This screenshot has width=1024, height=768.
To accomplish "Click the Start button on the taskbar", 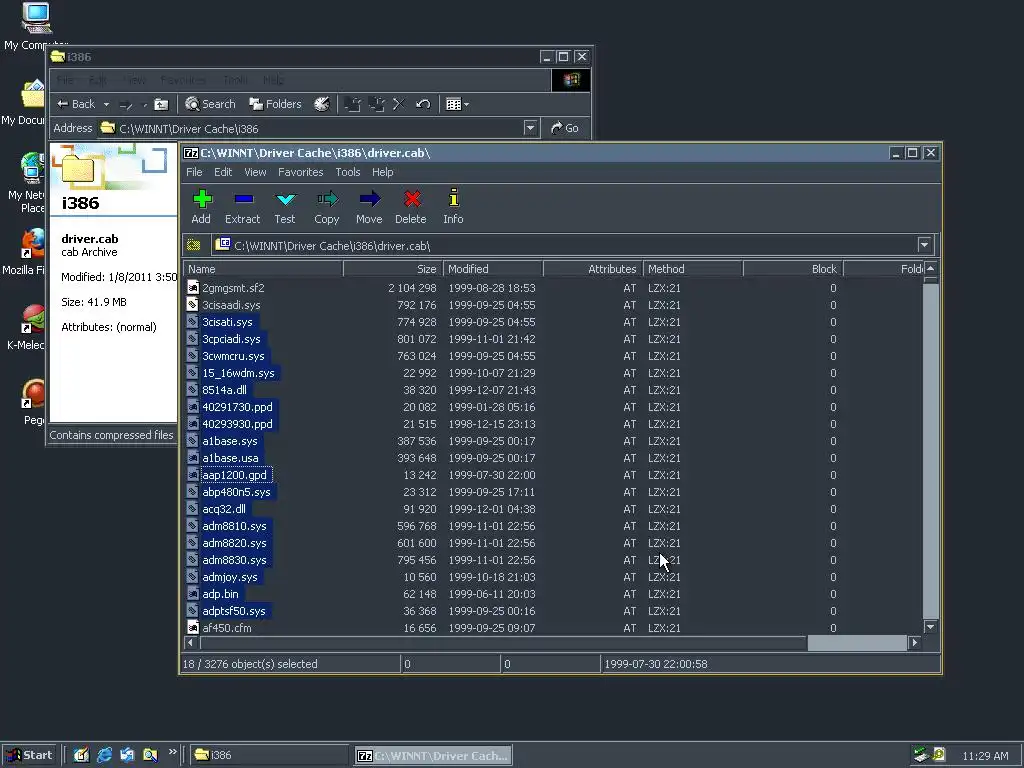I will point(29,755).
